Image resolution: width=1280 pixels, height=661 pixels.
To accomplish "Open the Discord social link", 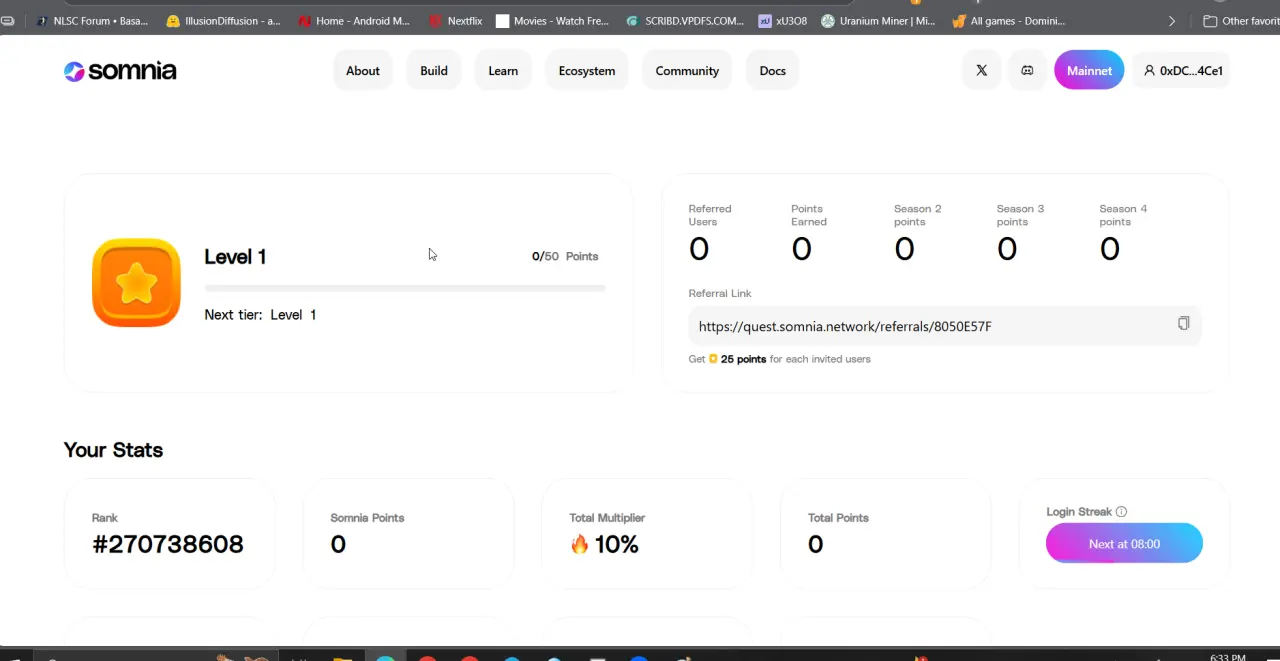I will (1027, 70).
